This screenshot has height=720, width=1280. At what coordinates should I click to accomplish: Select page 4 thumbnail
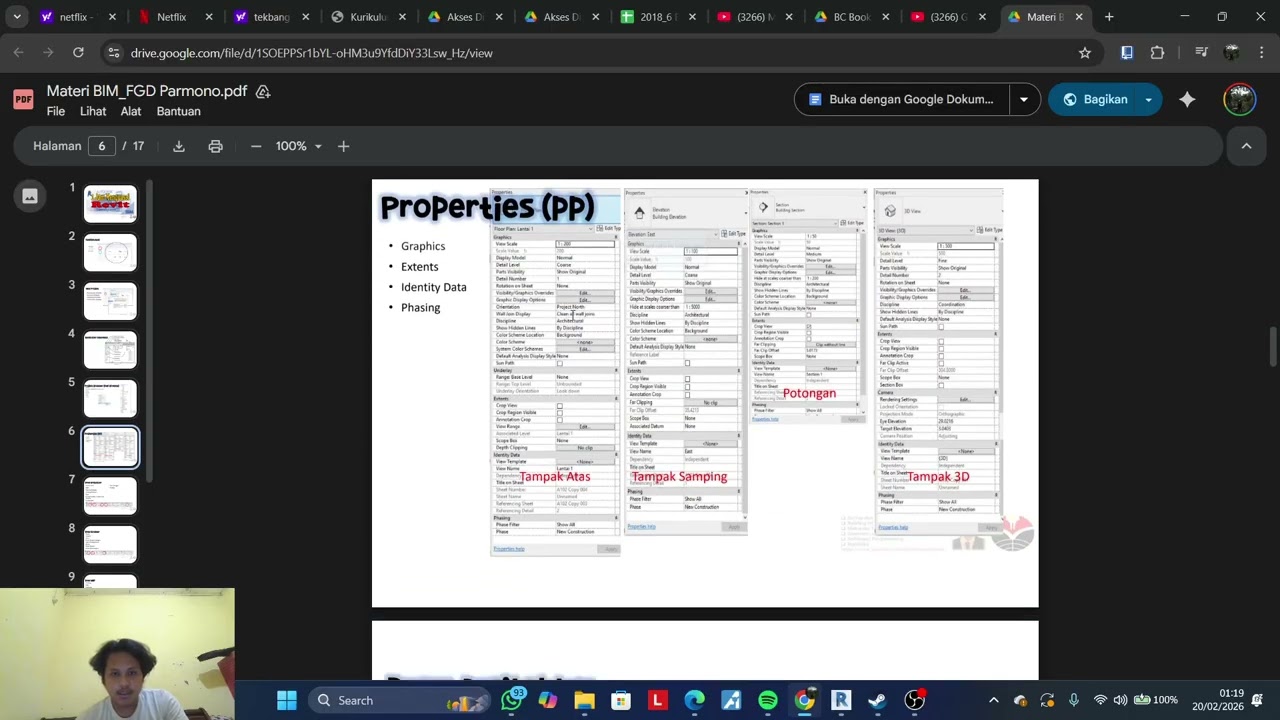110,350
